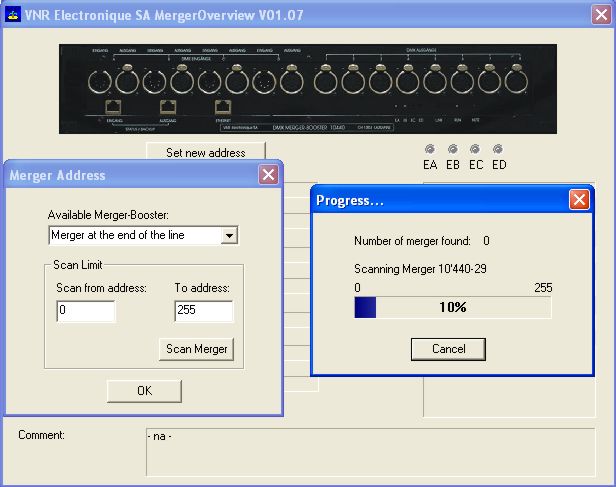Click the ED indicator LED
Viewport: 616px width, 487px height.
[498, 149]
